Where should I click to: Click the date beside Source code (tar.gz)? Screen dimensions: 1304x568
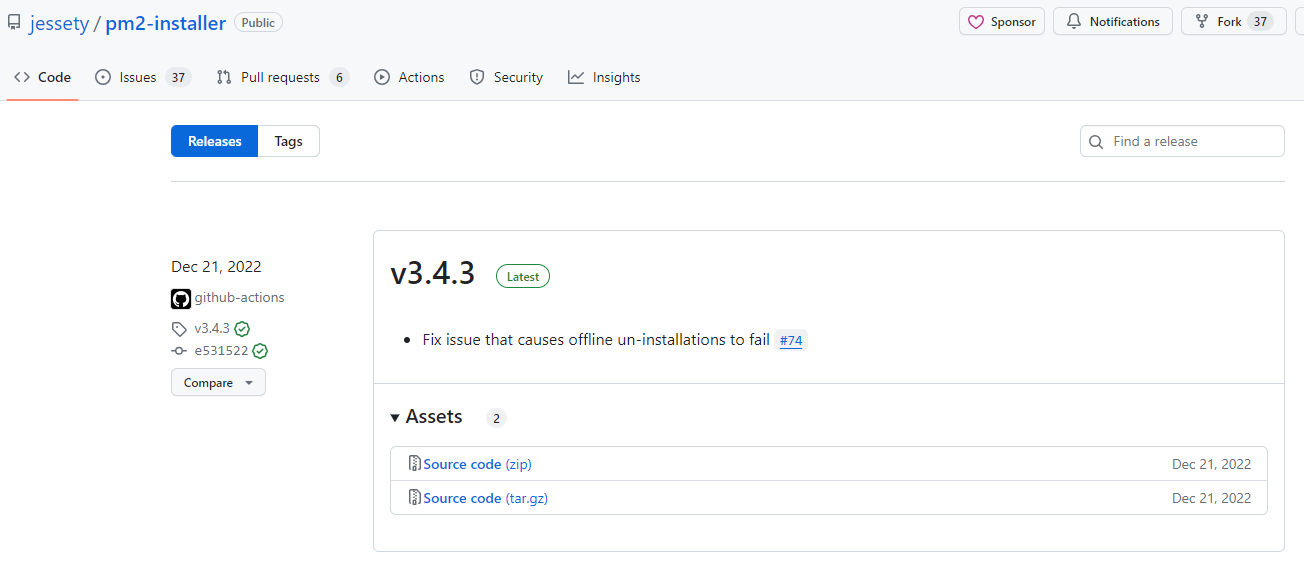[x=1211, y=498]
